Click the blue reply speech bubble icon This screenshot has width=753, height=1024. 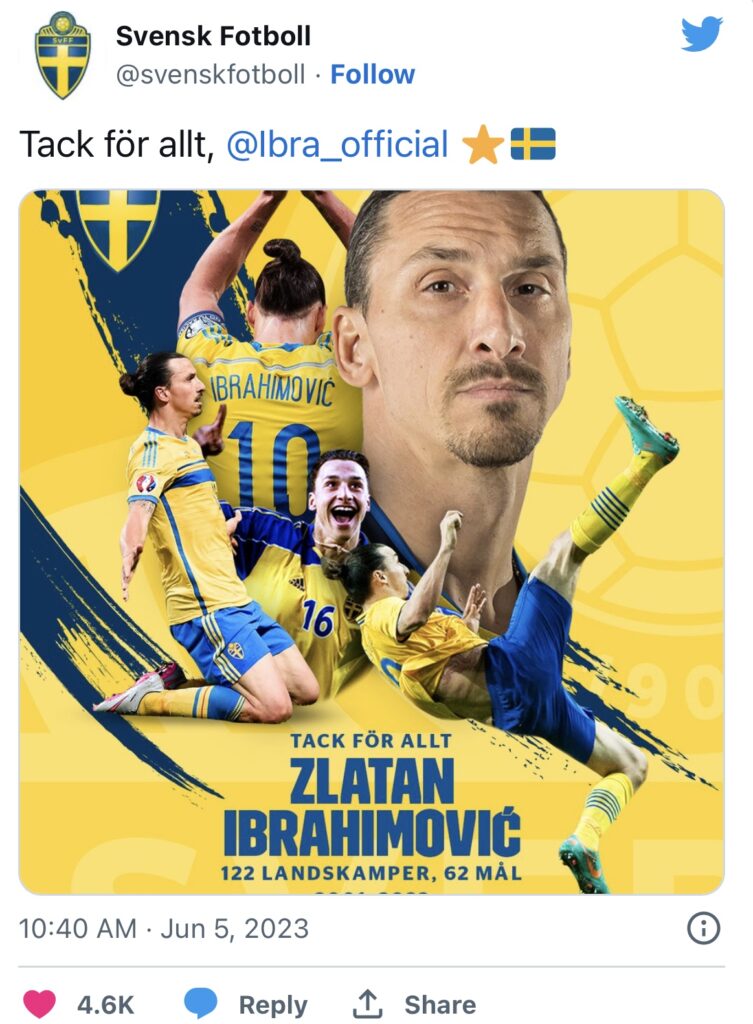click(200, 1004)
